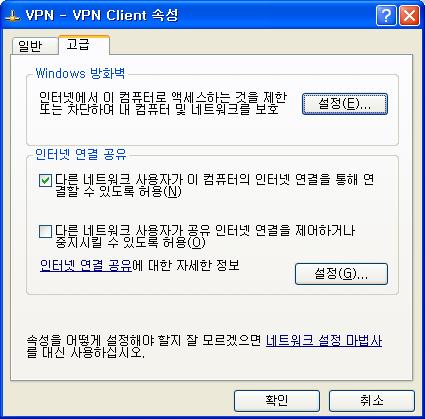425x419 pixels.
Task: Launch the 네트워크 설정 마법사 link
Action: tap(324, 341)
